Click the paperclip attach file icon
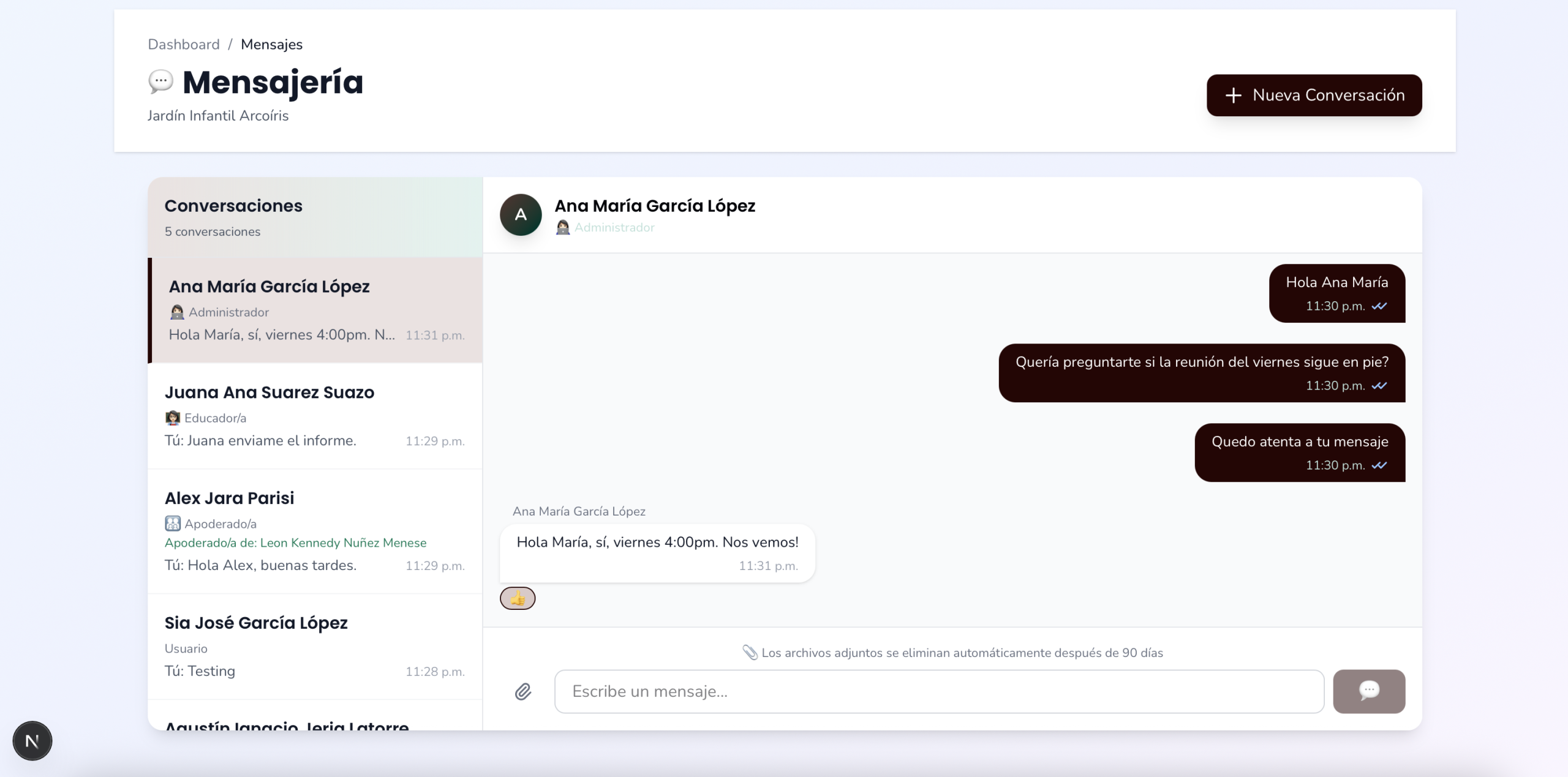 [x=522, y=691]
